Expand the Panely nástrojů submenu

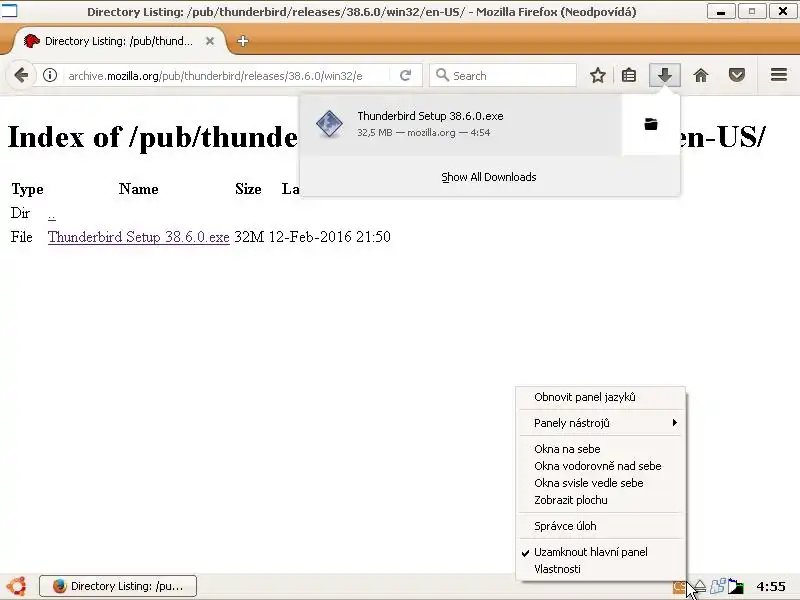click(x=601, y=423)
